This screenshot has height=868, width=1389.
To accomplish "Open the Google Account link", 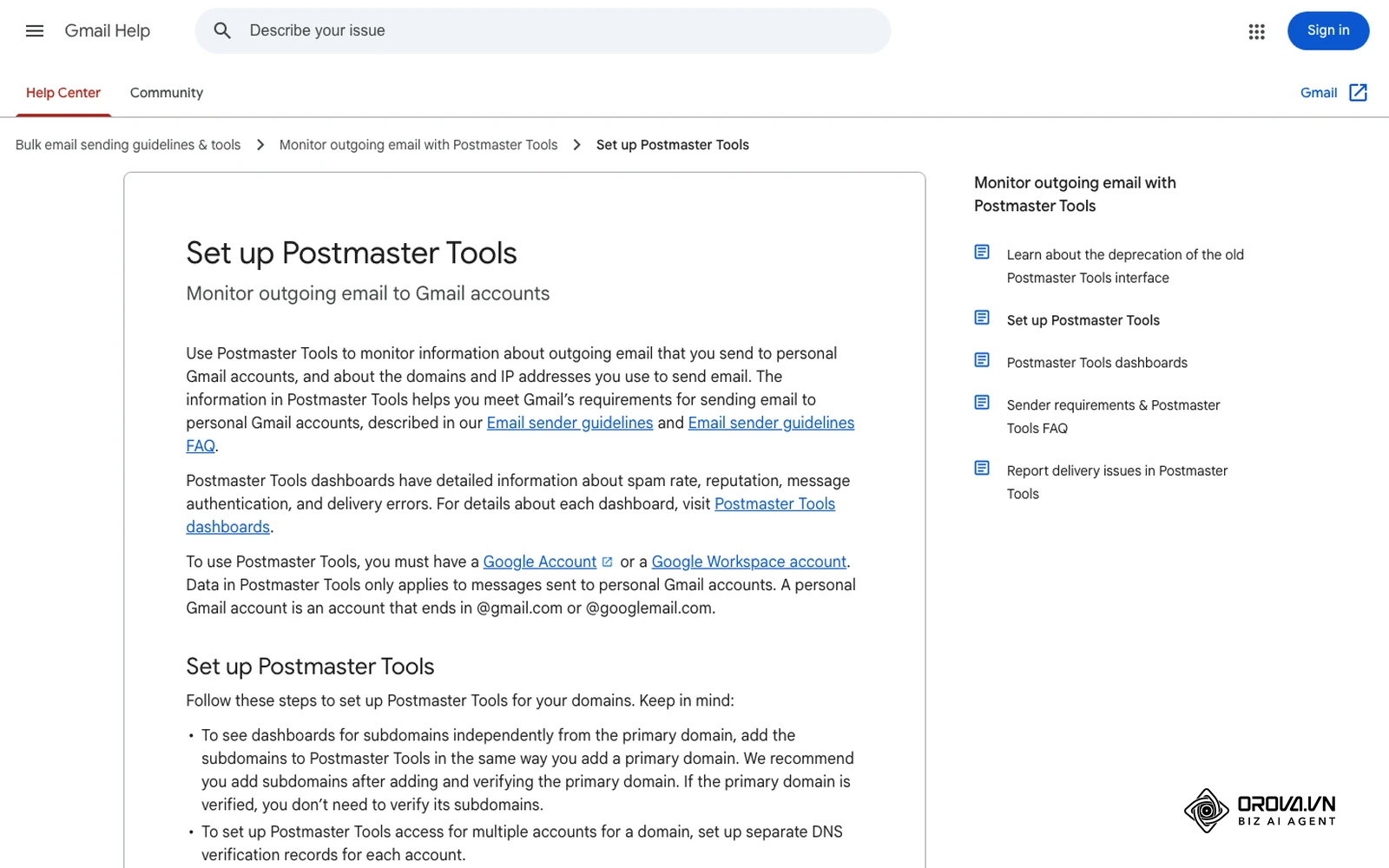I will (x=540, y=562).
